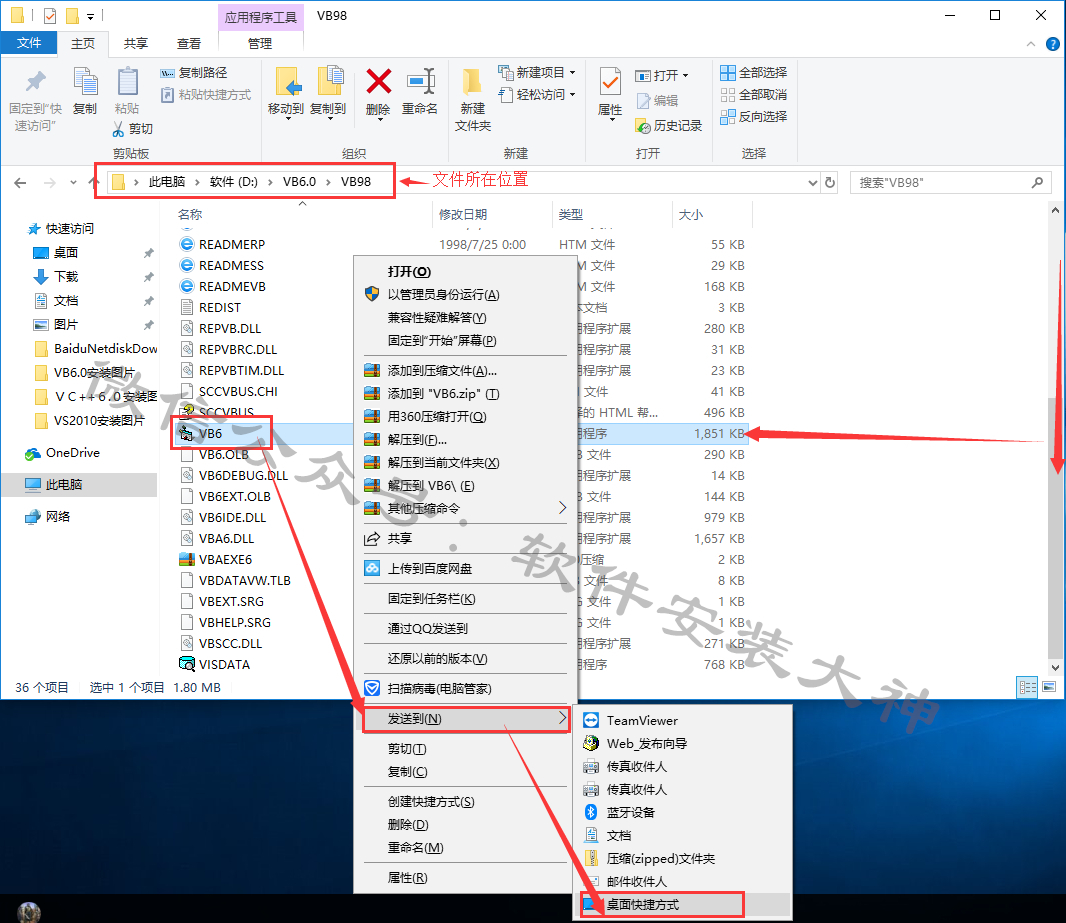Viewport: 1066px width, 923px height.
Task: Select the REPVB.DLL file
Action: (x=230, y=328)
